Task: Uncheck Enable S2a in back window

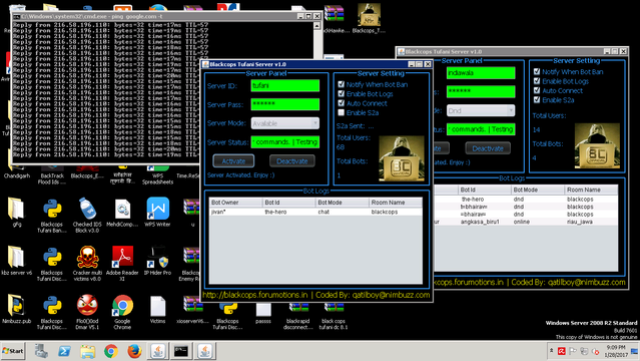Action: coord(537,100)
